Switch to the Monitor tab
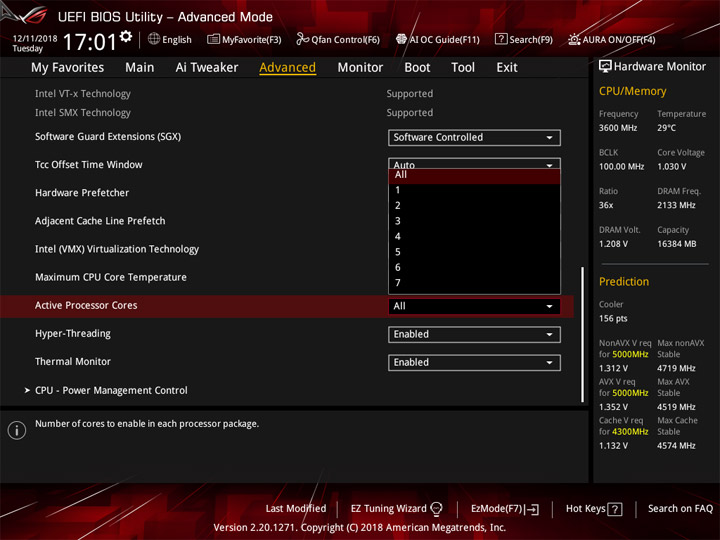The height and width of the screenshot is (540, 720). click(x=360, y=68)
